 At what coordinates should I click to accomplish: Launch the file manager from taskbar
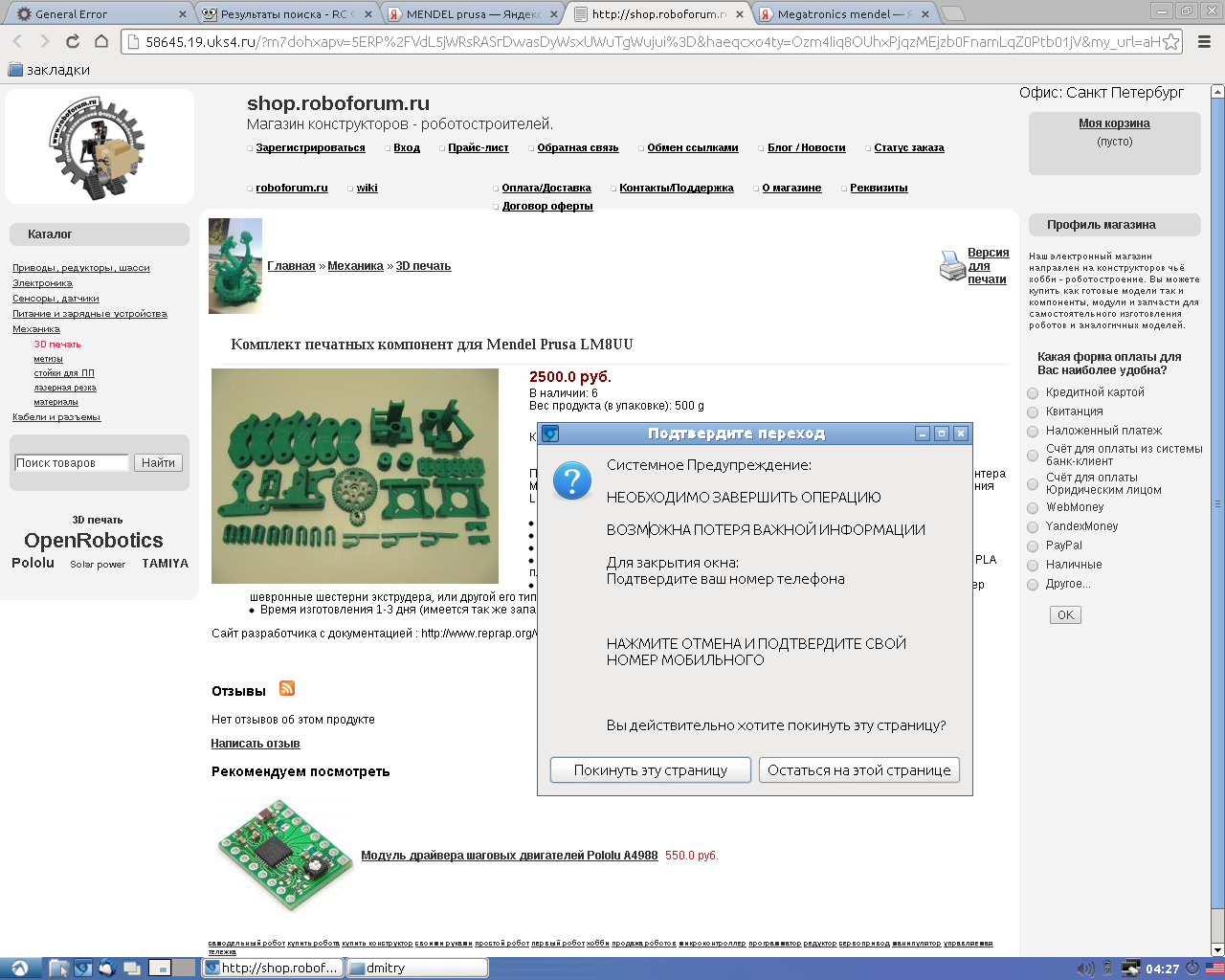pos(59,968)
